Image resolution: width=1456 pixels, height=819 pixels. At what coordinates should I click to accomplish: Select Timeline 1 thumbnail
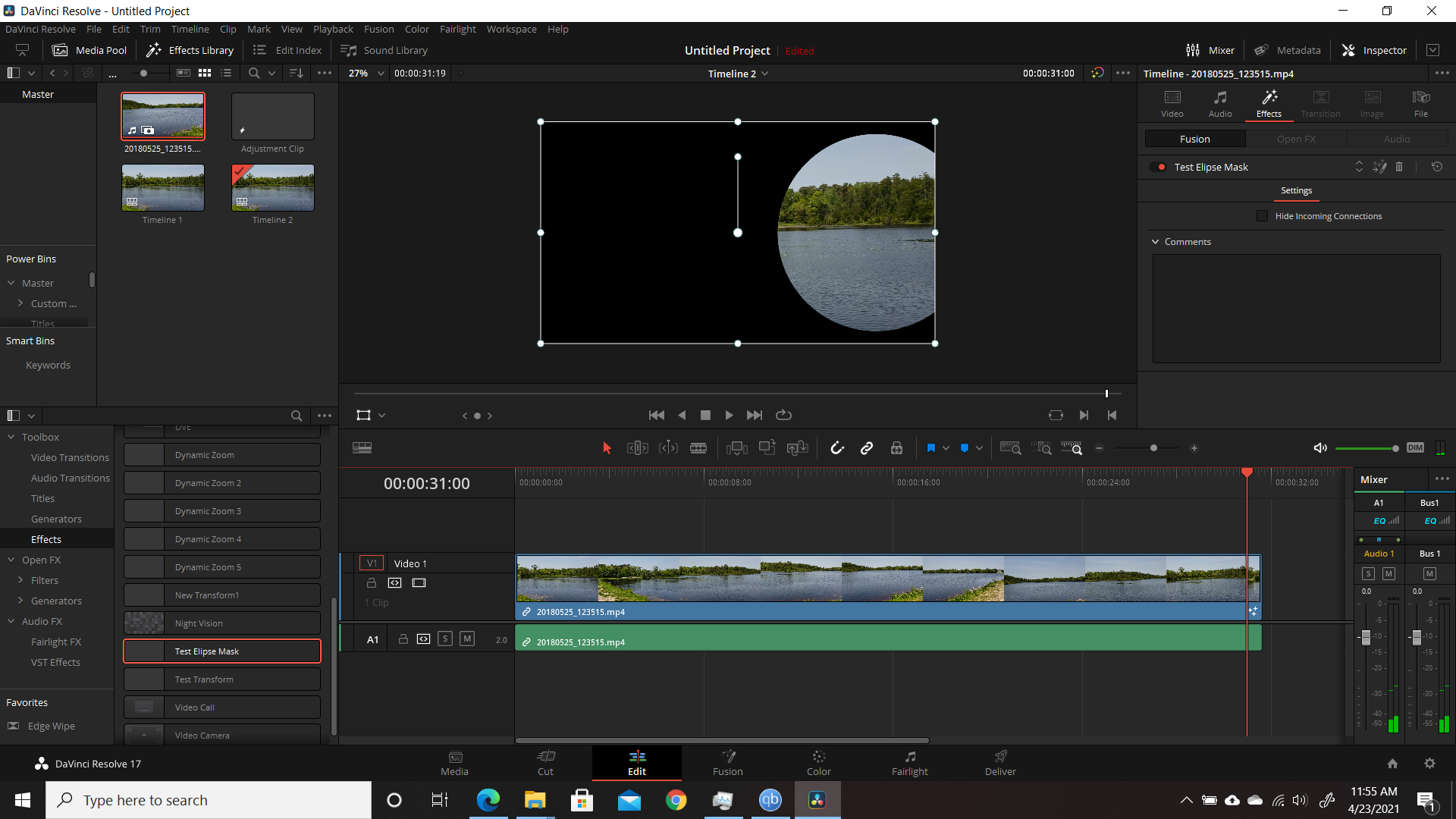[x=163, y=188]
